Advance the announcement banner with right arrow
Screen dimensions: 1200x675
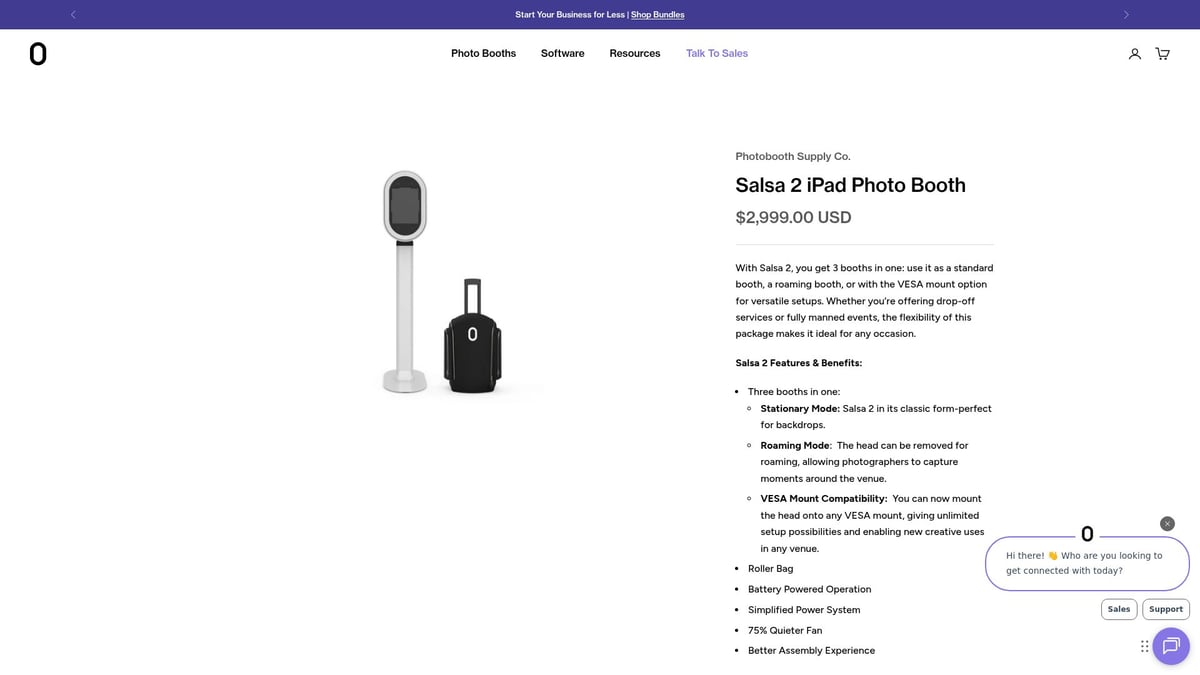coord(1126,14)
